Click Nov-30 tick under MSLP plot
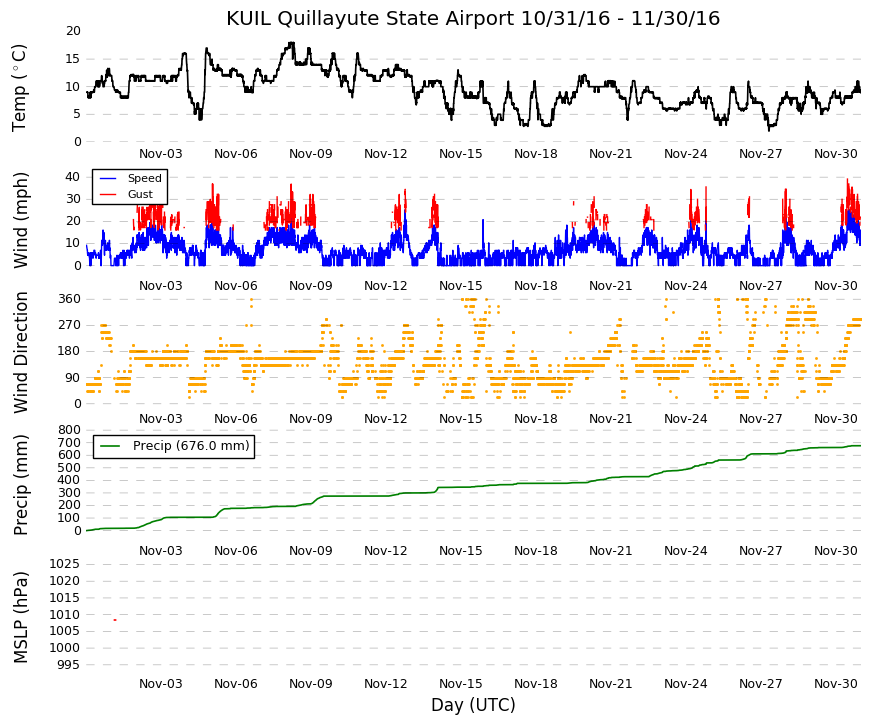 pos(835,684)
